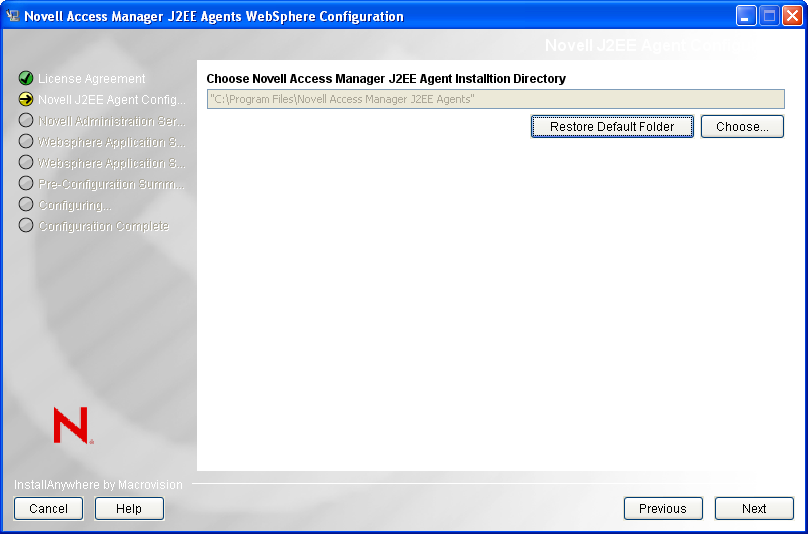Click the gray circle beside Novell Administration Ser...
Screen dimensions: 808x534
[26, 120]
